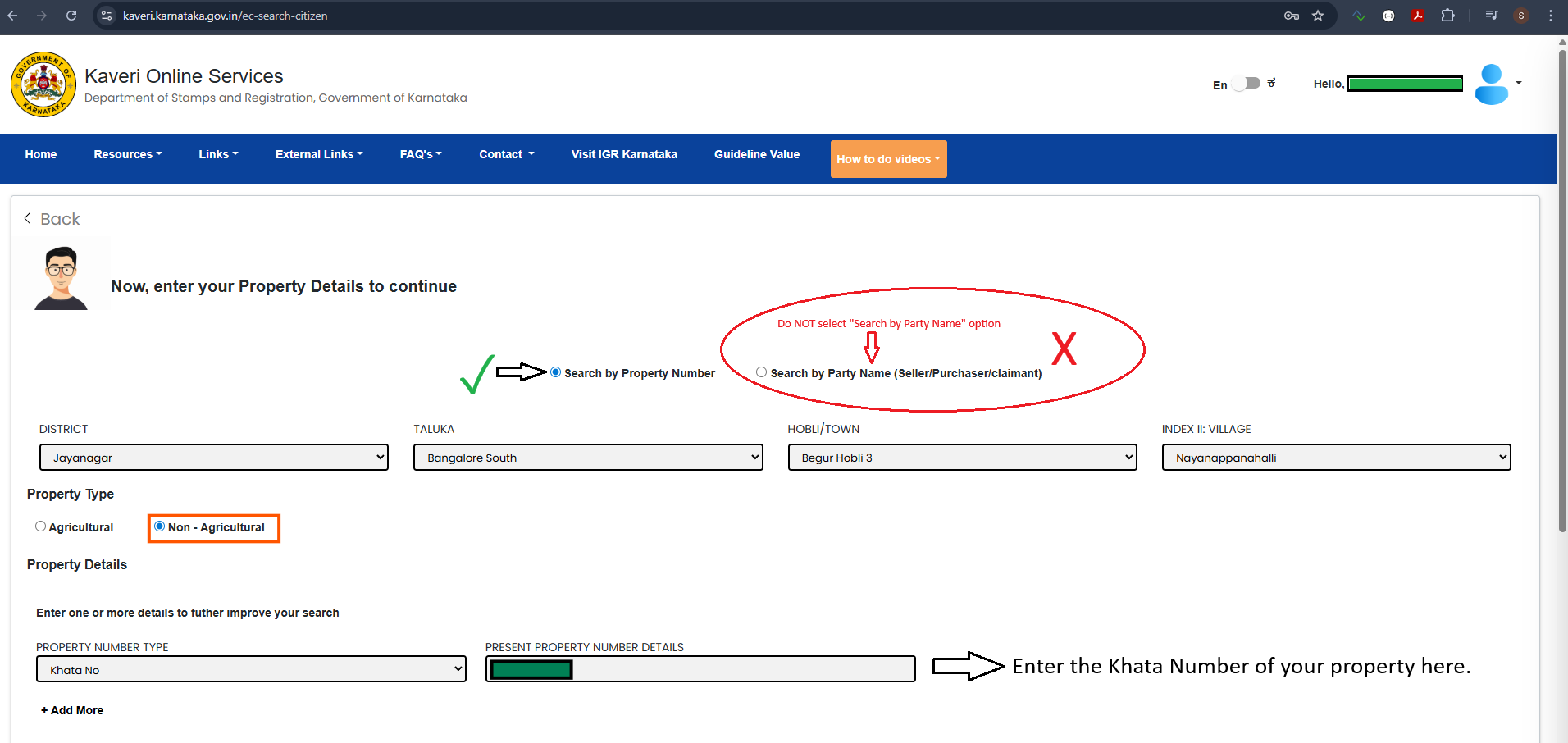
Task: Open the Chrome profile avatar
Action: [1521, 16]
